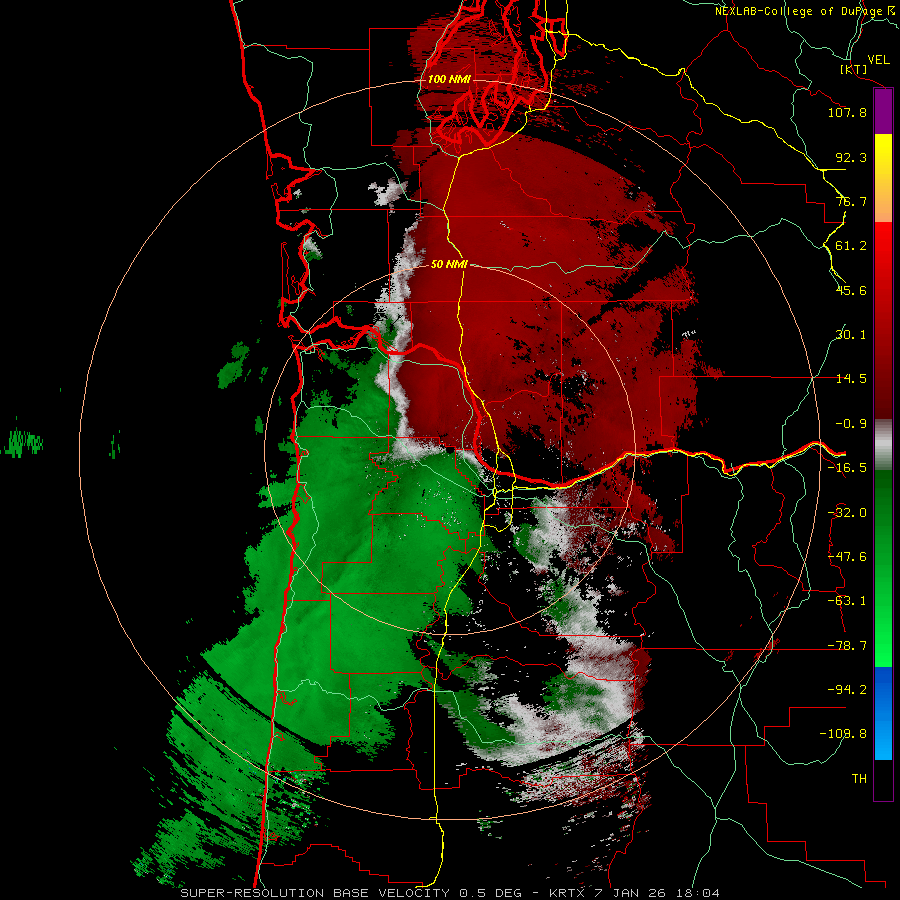
Task: Click the -0.9 velocity scale value
Action: [851, 424]
